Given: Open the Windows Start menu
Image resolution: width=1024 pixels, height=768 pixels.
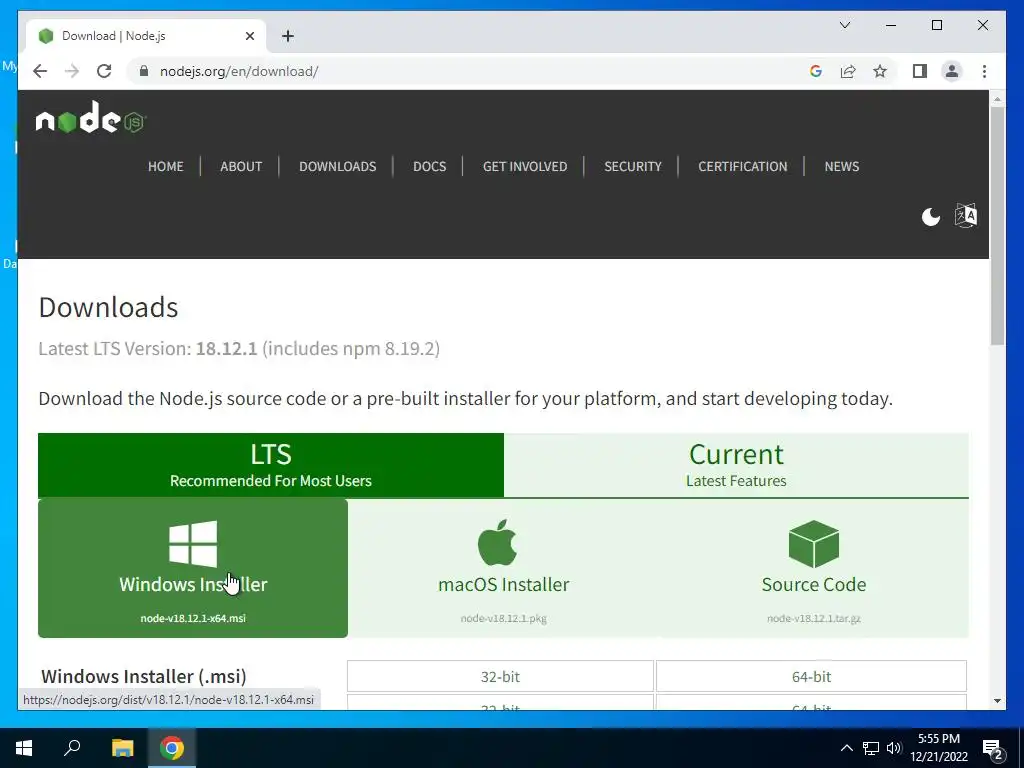Looking at the screenshot, I should (24, 748).
